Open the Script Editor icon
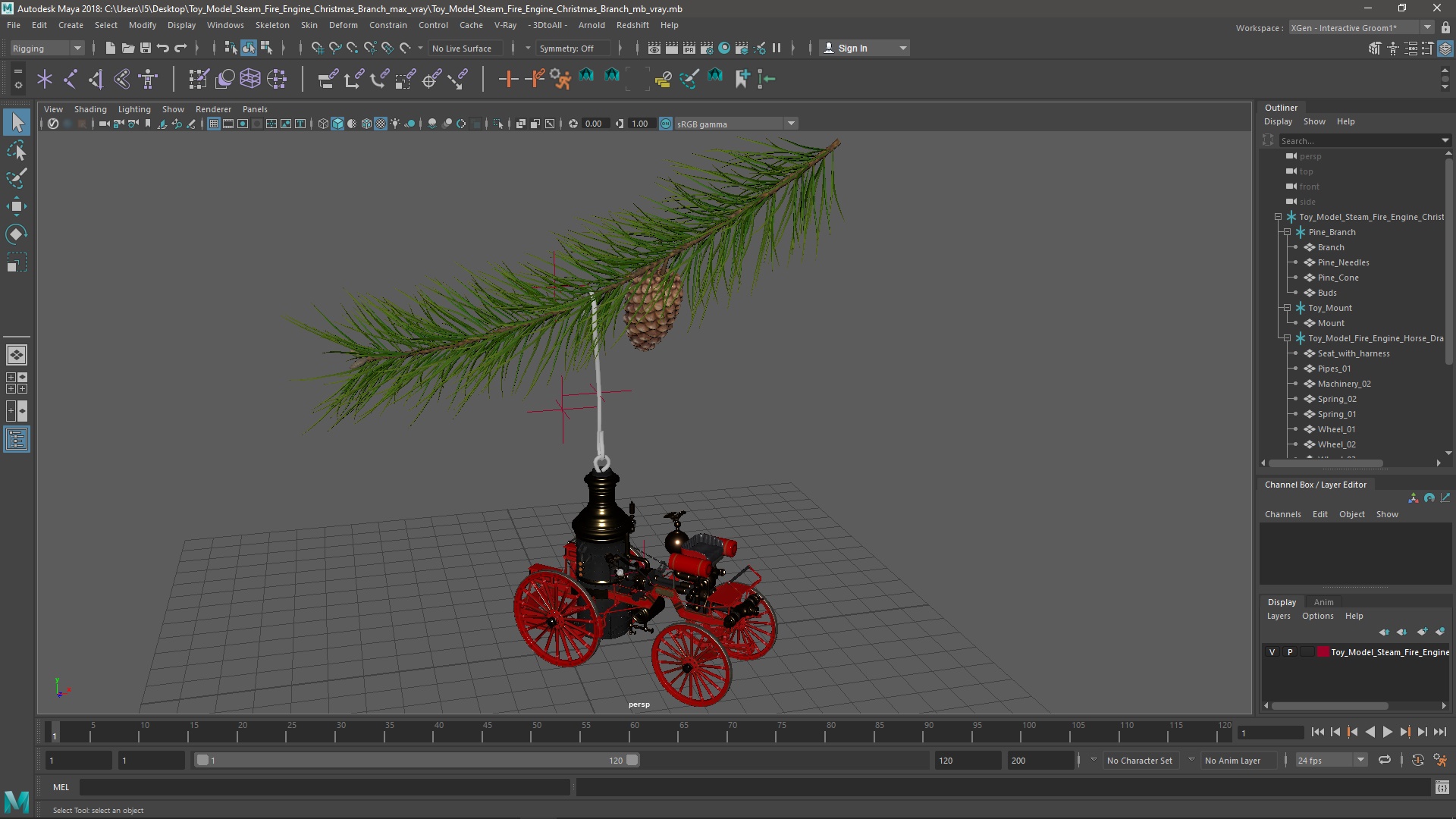 [1442, 787]
